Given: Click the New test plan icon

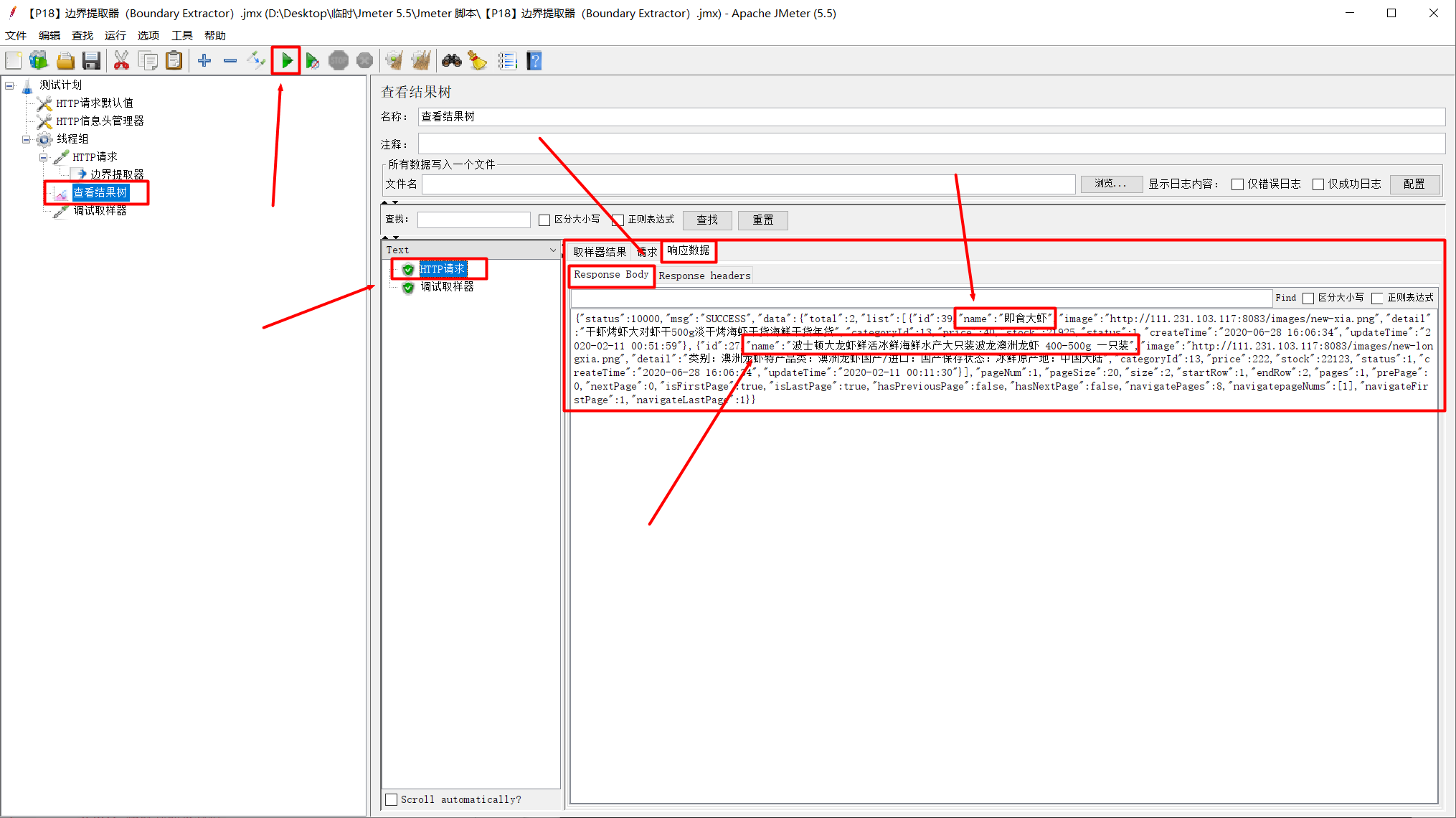Looking at the screenshot, I should 14,61.
